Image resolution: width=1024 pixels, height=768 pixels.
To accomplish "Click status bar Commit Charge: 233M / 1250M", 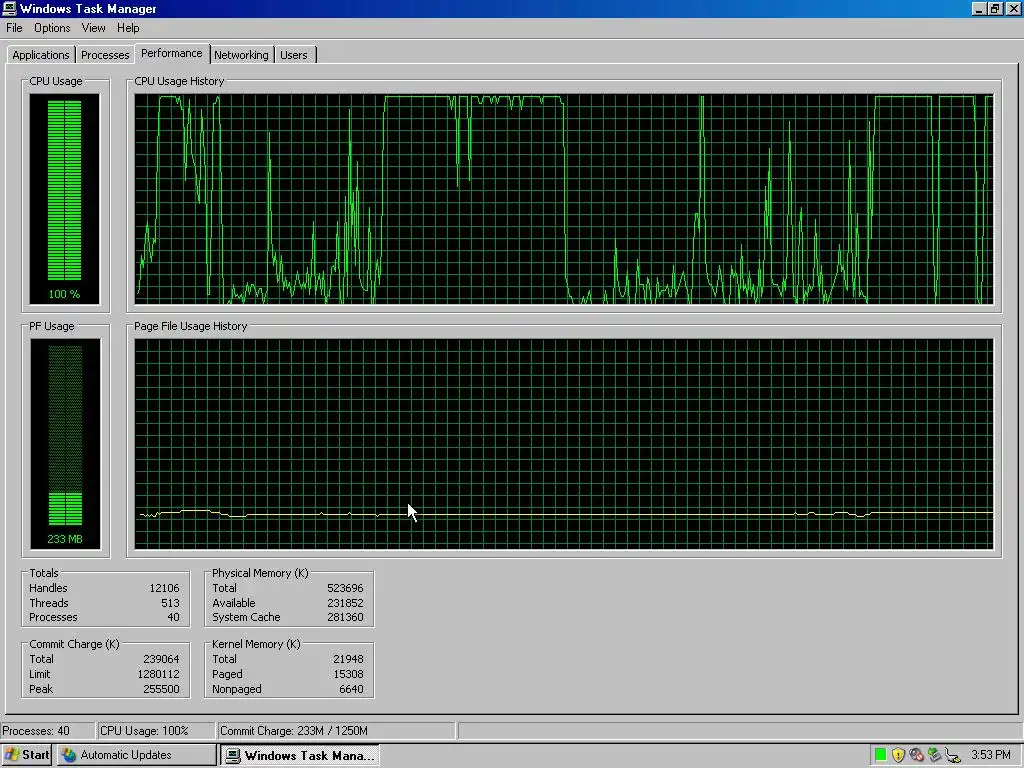I will (294, 731).
